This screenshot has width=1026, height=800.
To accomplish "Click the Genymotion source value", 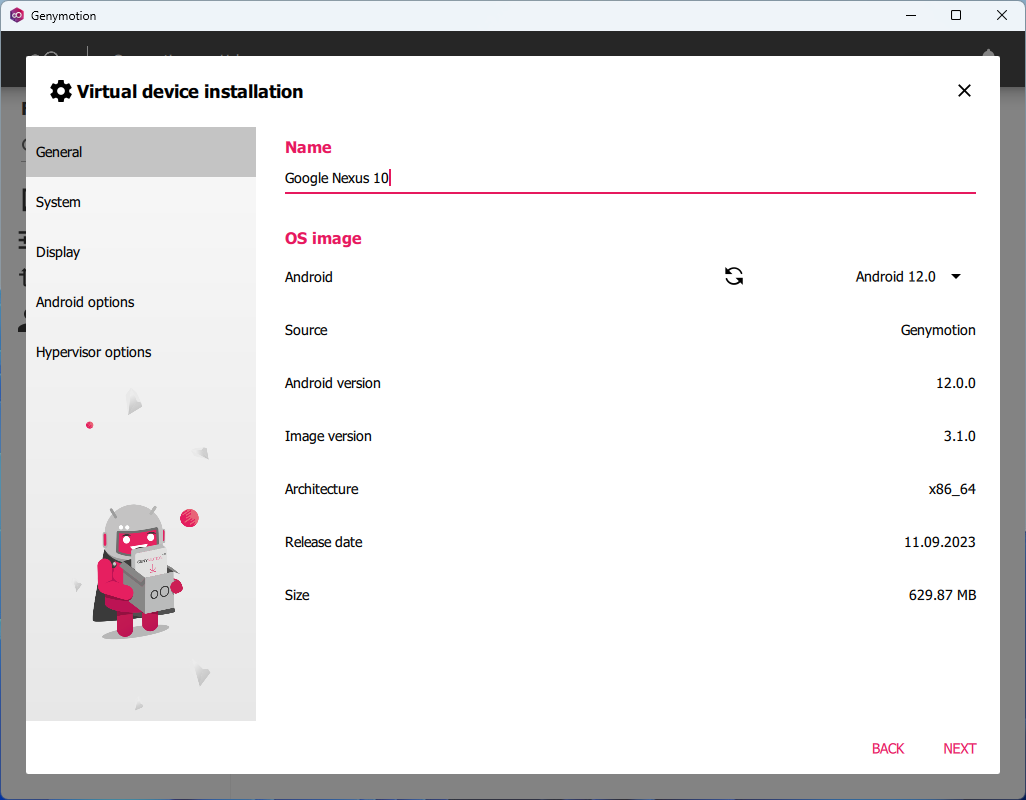I will [x=938, y=330].
